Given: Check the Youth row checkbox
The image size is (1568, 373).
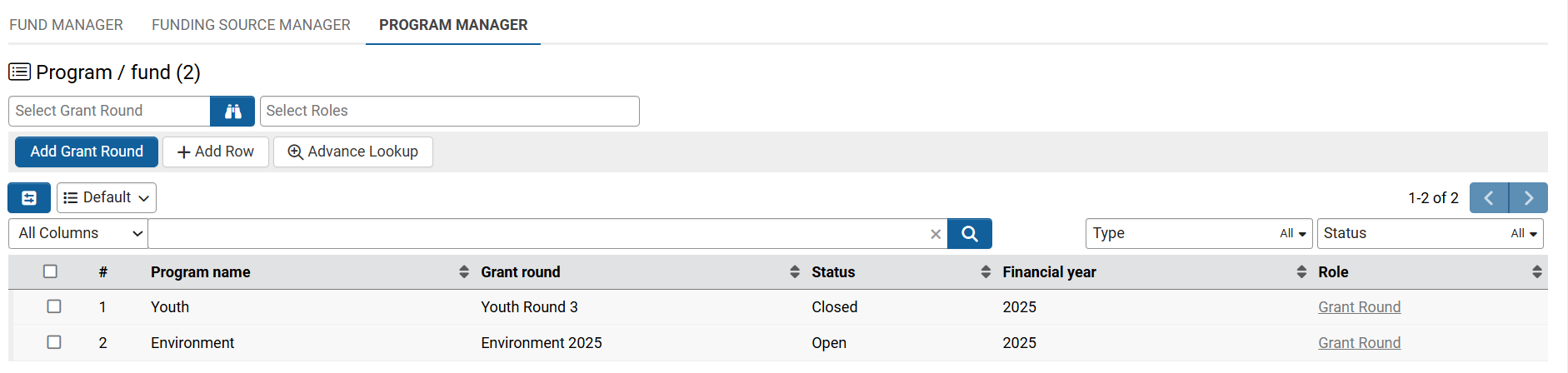Looking at the screenshot, I should [54, 306].
